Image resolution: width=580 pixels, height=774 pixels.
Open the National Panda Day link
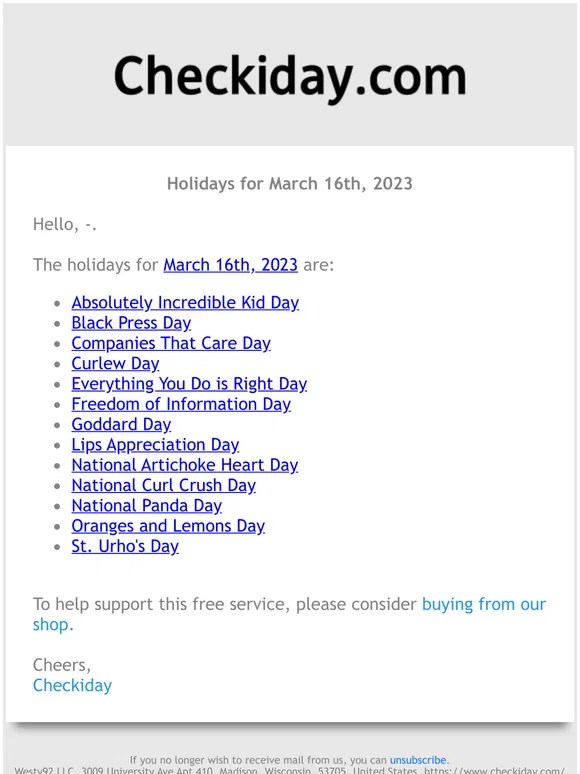tap(147, 505)
